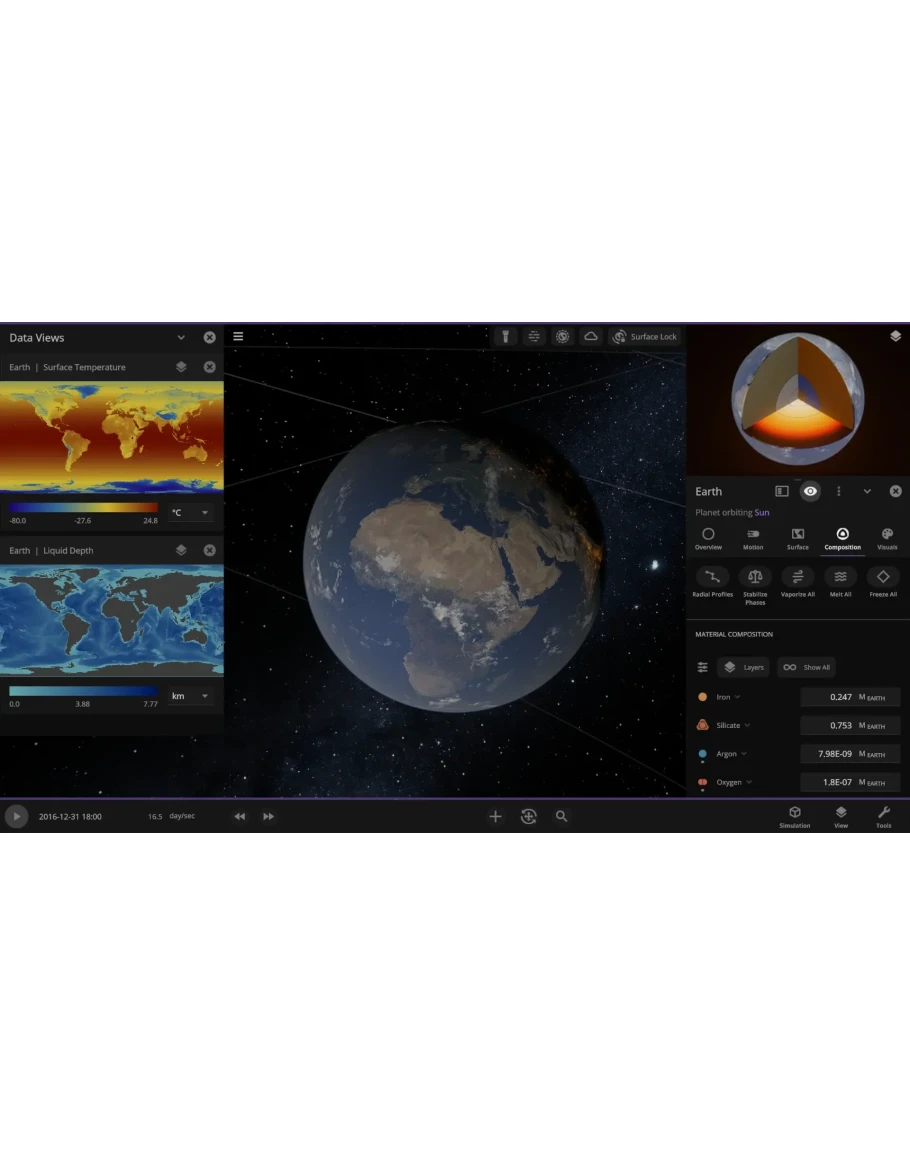Open the search magnifier in bottom bar
The height and width of the screenshot is (1155, 910).
click(562, 817)
